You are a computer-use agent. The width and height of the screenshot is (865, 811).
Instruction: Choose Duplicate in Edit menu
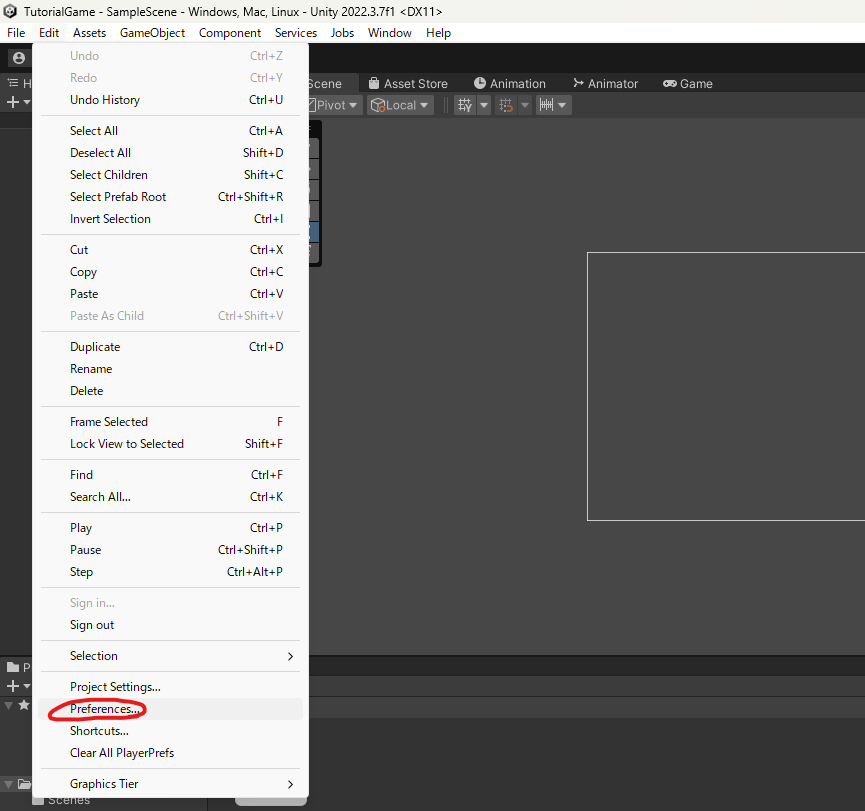(170, 347)
